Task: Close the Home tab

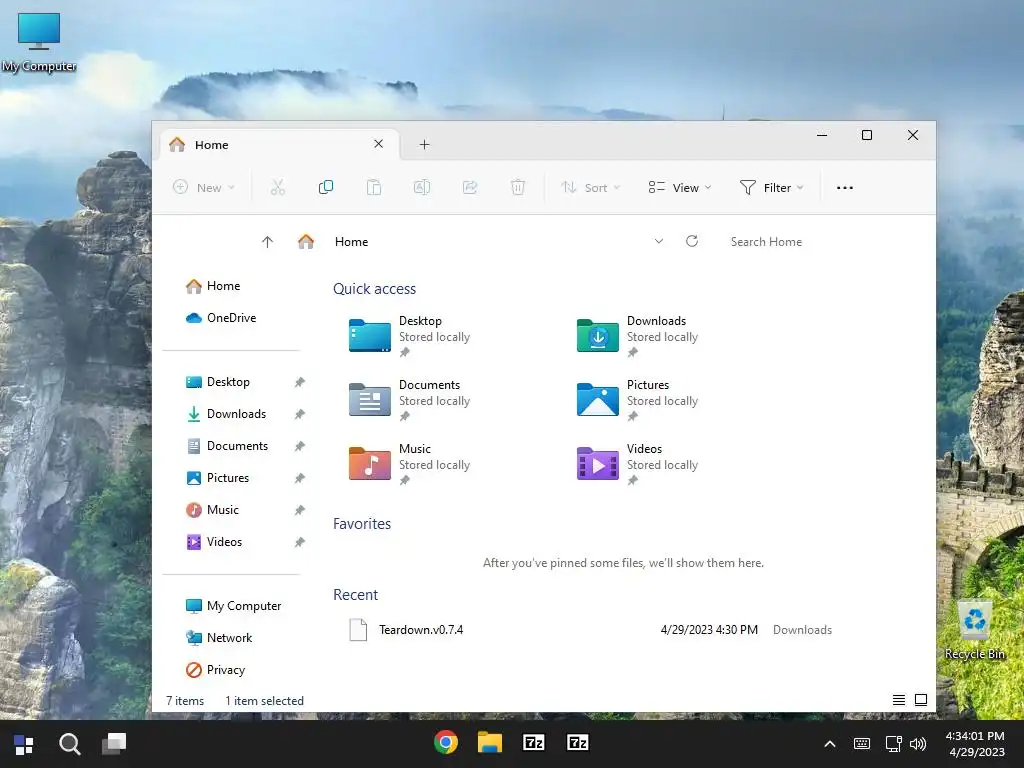Action: pyautogui.click(x=378, y=144)
